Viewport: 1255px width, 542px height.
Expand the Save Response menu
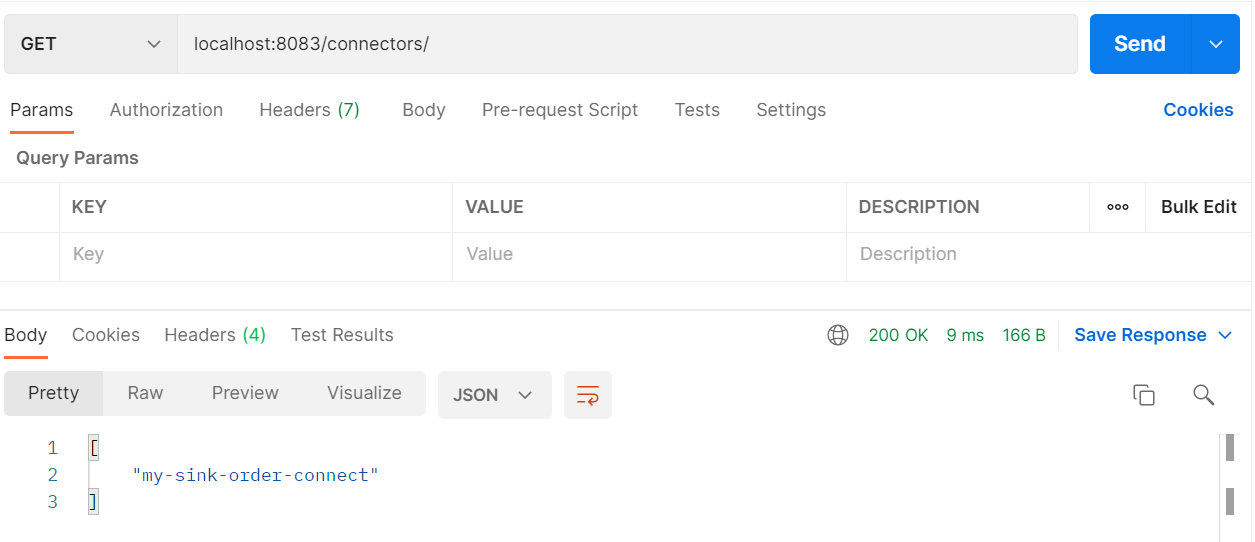tap(1153, 335)
